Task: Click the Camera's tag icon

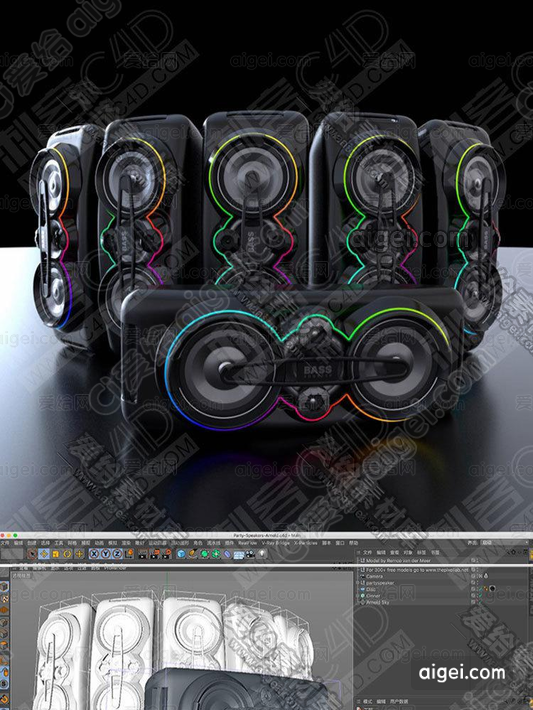Action: coord(485,576)
